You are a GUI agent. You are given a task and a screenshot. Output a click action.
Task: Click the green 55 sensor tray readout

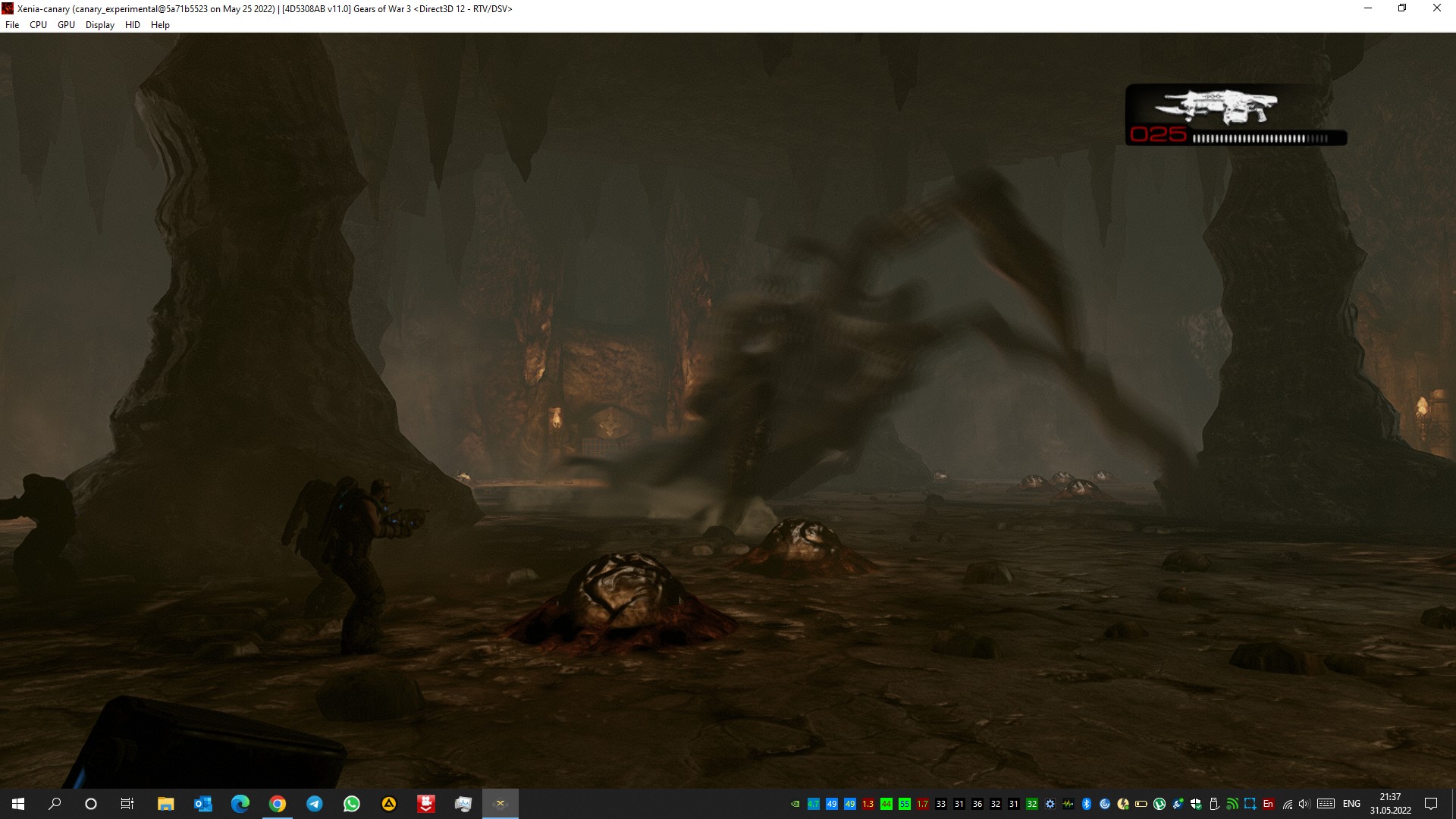click(x=904, y=804)
